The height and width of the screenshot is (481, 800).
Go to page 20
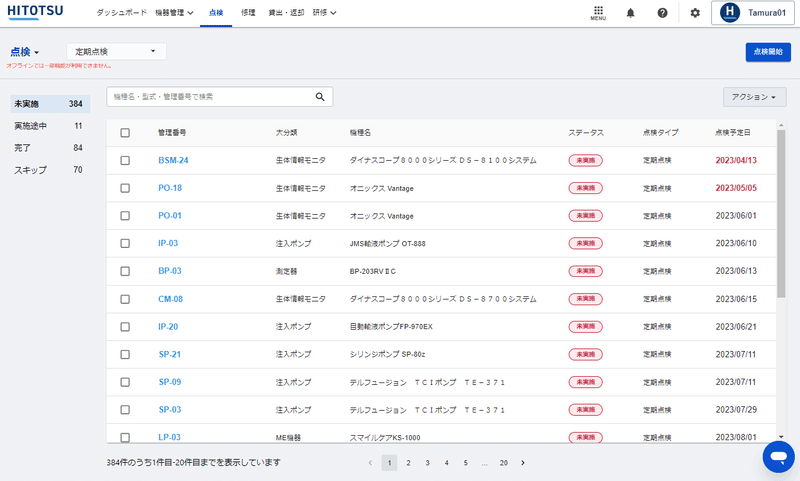pos(504,463)
